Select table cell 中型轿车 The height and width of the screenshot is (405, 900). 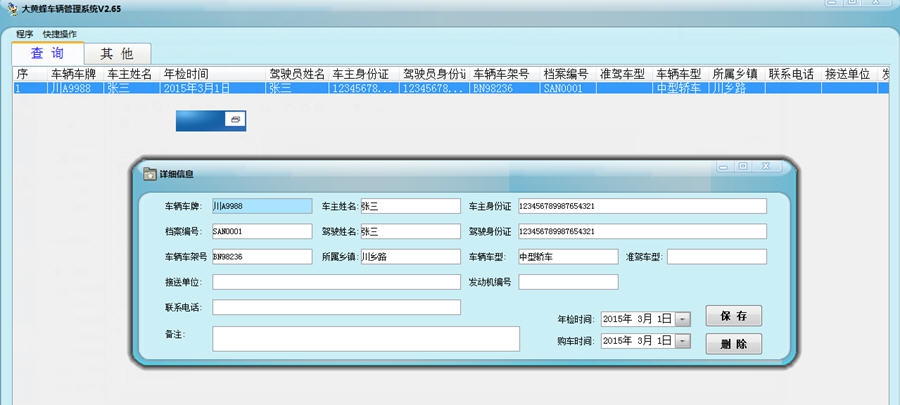click(x=680, y=88)
